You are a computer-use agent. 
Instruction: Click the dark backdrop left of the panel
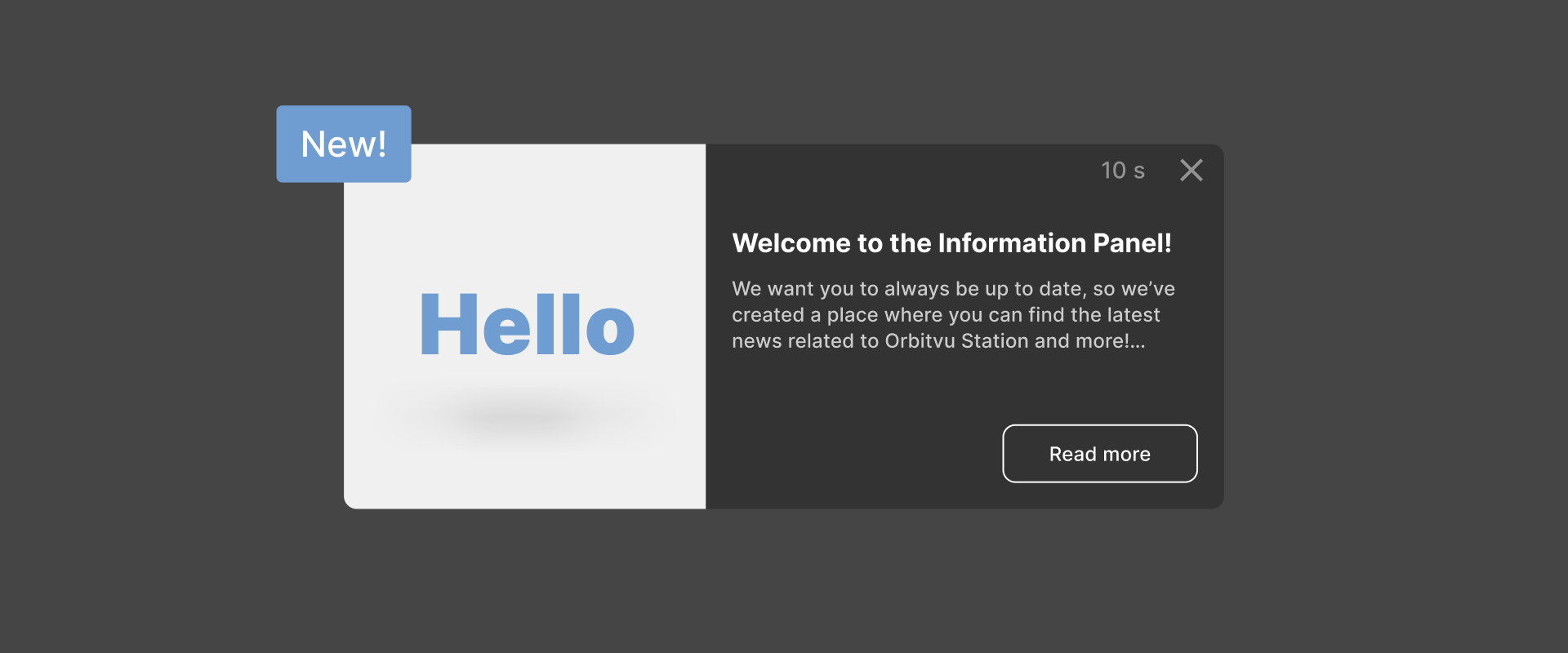(163, 326)
